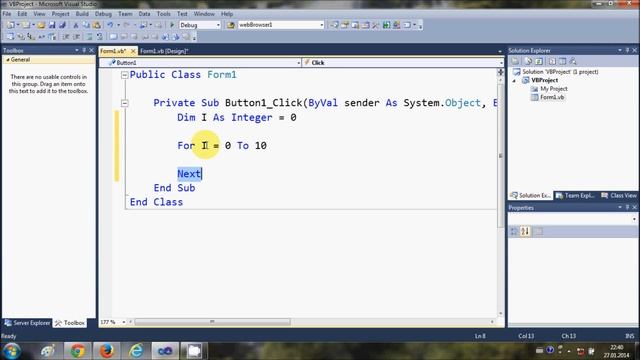Click the horizontal scrollbar of code editor
The height and width of the screenshot is (360, 640).
[x=212, y=322]
